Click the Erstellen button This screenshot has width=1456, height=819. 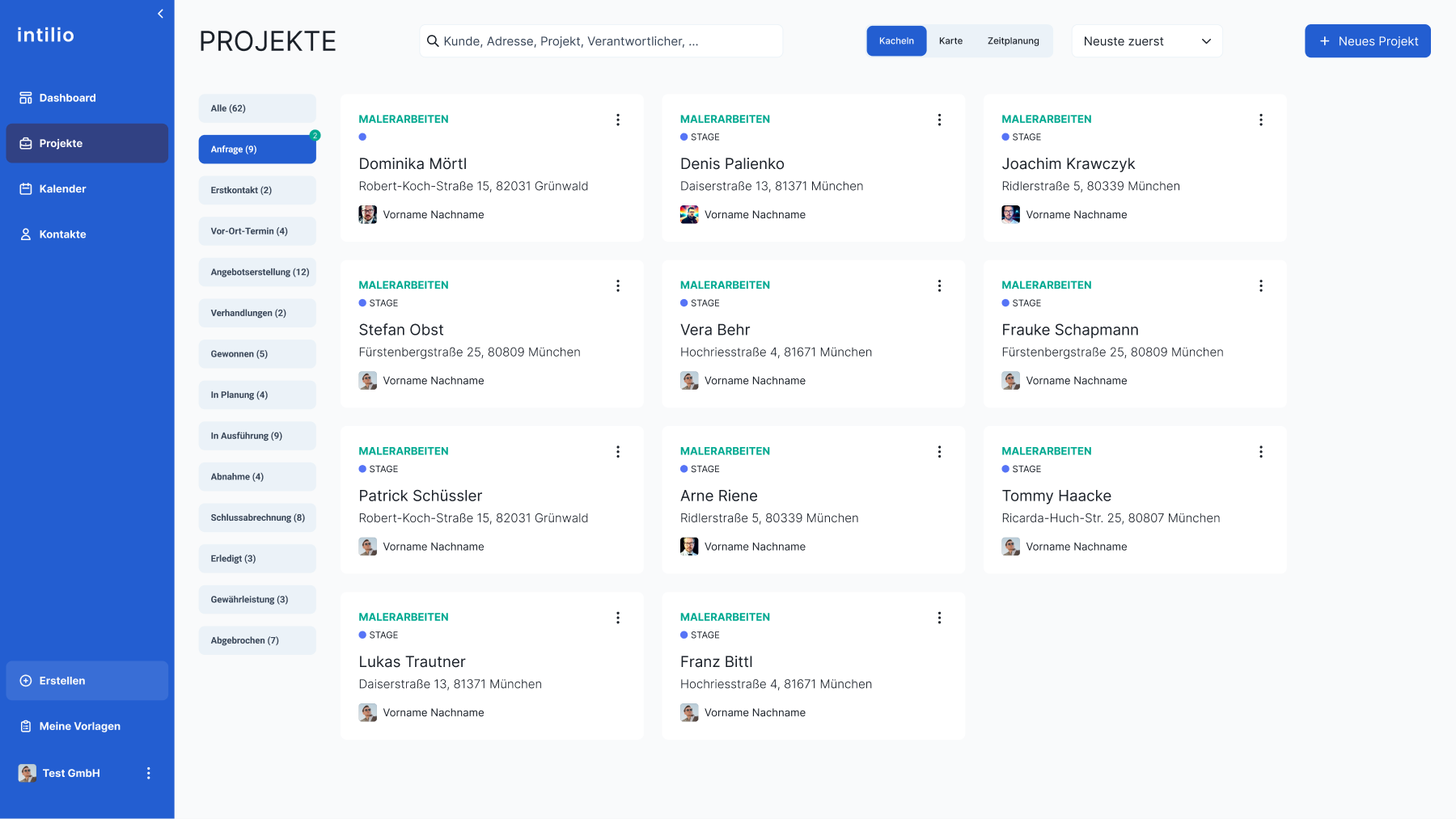[87, 681]
